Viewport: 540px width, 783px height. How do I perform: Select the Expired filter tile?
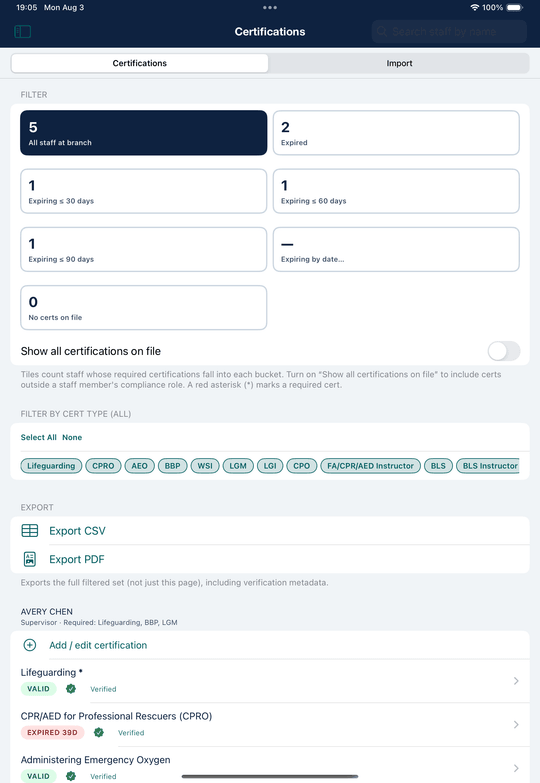pyautogui.click(x=396, y=133)
